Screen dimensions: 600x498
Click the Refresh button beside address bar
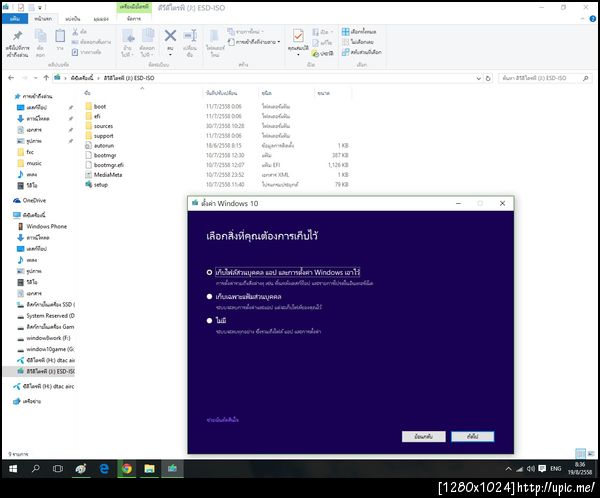point(488,78)
